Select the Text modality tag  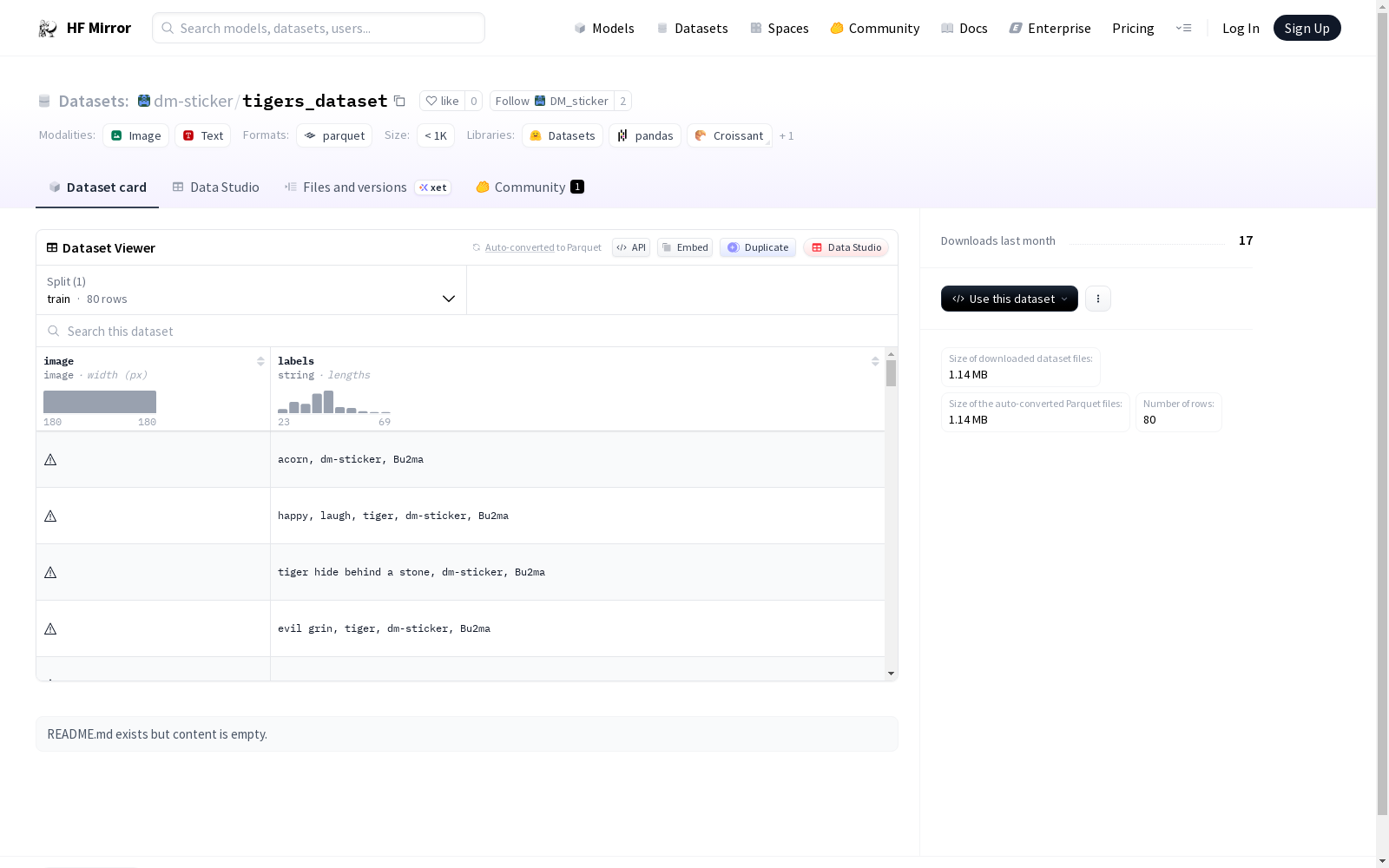[x=203, y=135]
